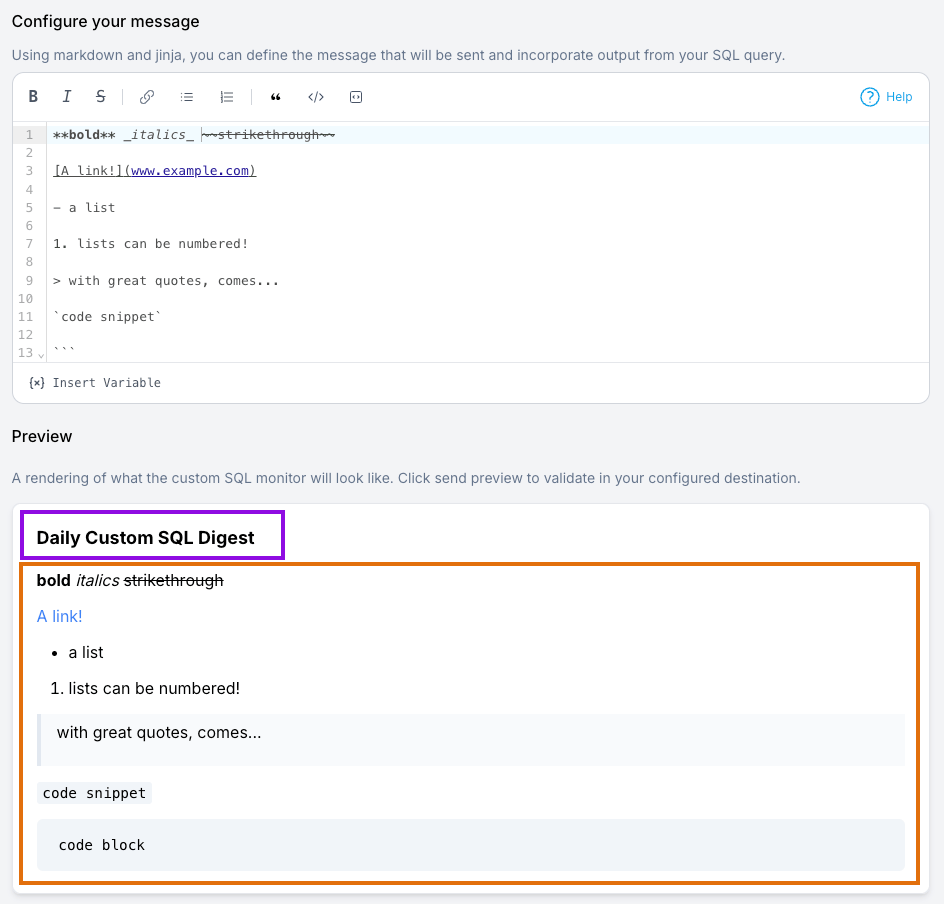Apply strikethrough formatting with the S icon
The height and width of the screenshot is (904, 944).
click(x=101, y=96)
